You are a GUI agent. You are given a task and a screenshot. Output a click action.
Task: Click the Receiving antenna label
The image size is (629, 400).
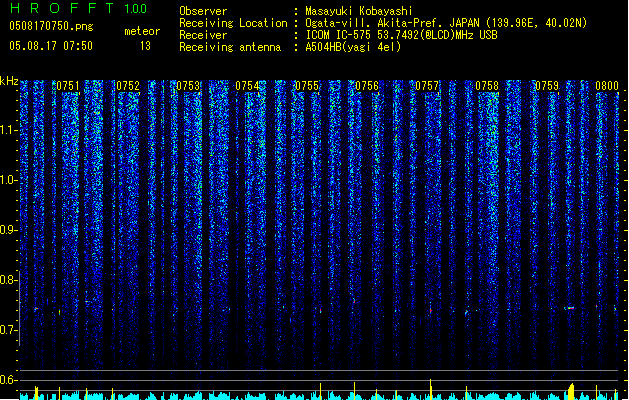pos(230,47)
